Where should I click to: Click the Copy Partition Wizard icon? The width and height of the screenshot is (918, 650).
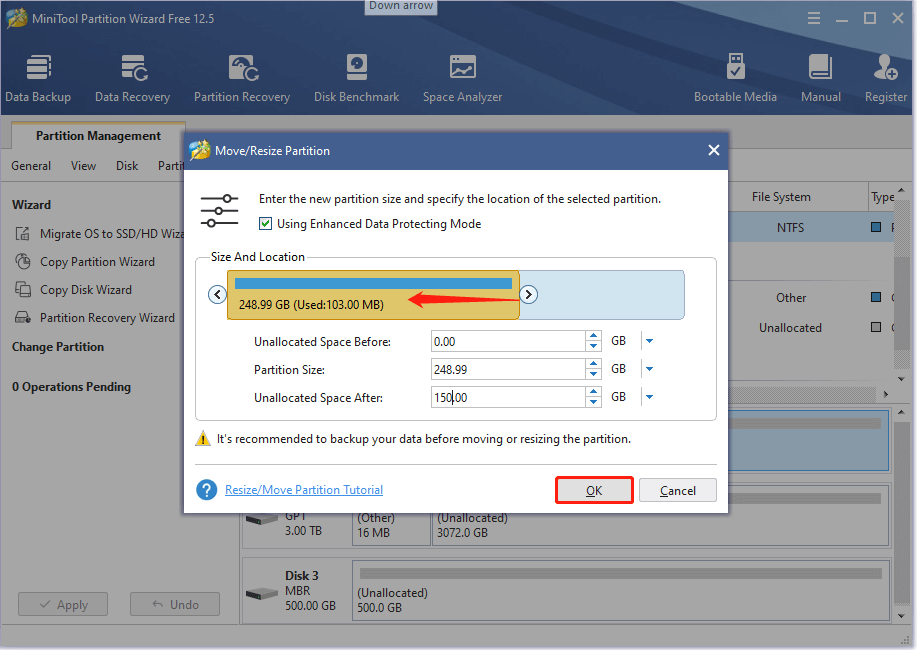[23, 261]
